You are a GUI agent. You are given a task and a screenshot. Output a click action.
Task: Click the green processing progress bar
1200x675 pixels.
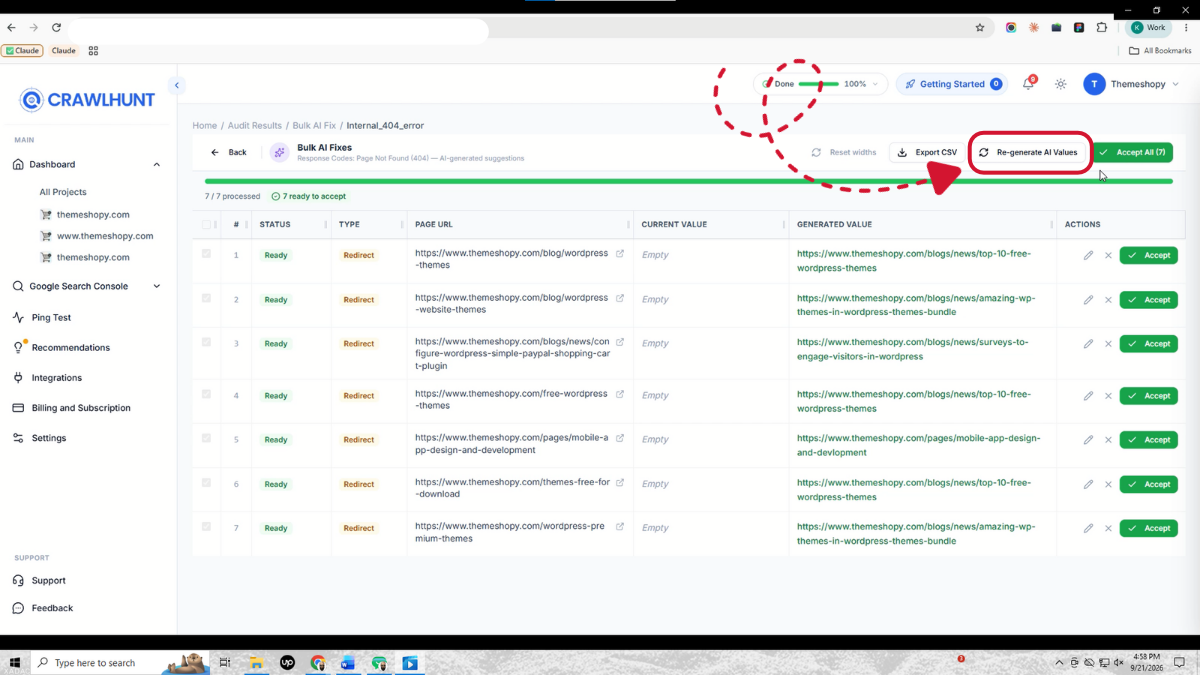coord(688,181)
